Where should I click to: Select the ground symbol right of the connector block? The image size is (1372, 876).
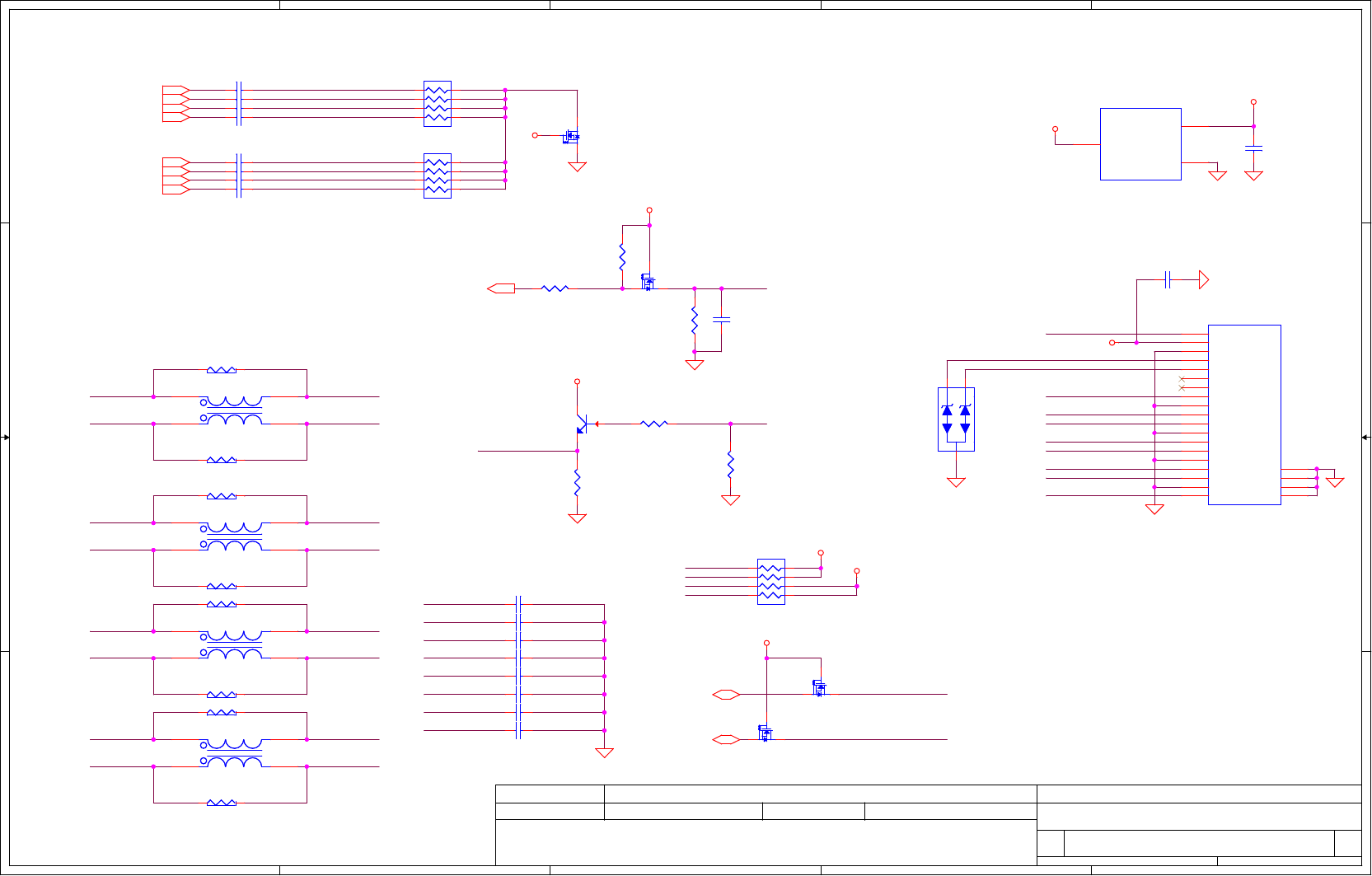(1335, 482)
